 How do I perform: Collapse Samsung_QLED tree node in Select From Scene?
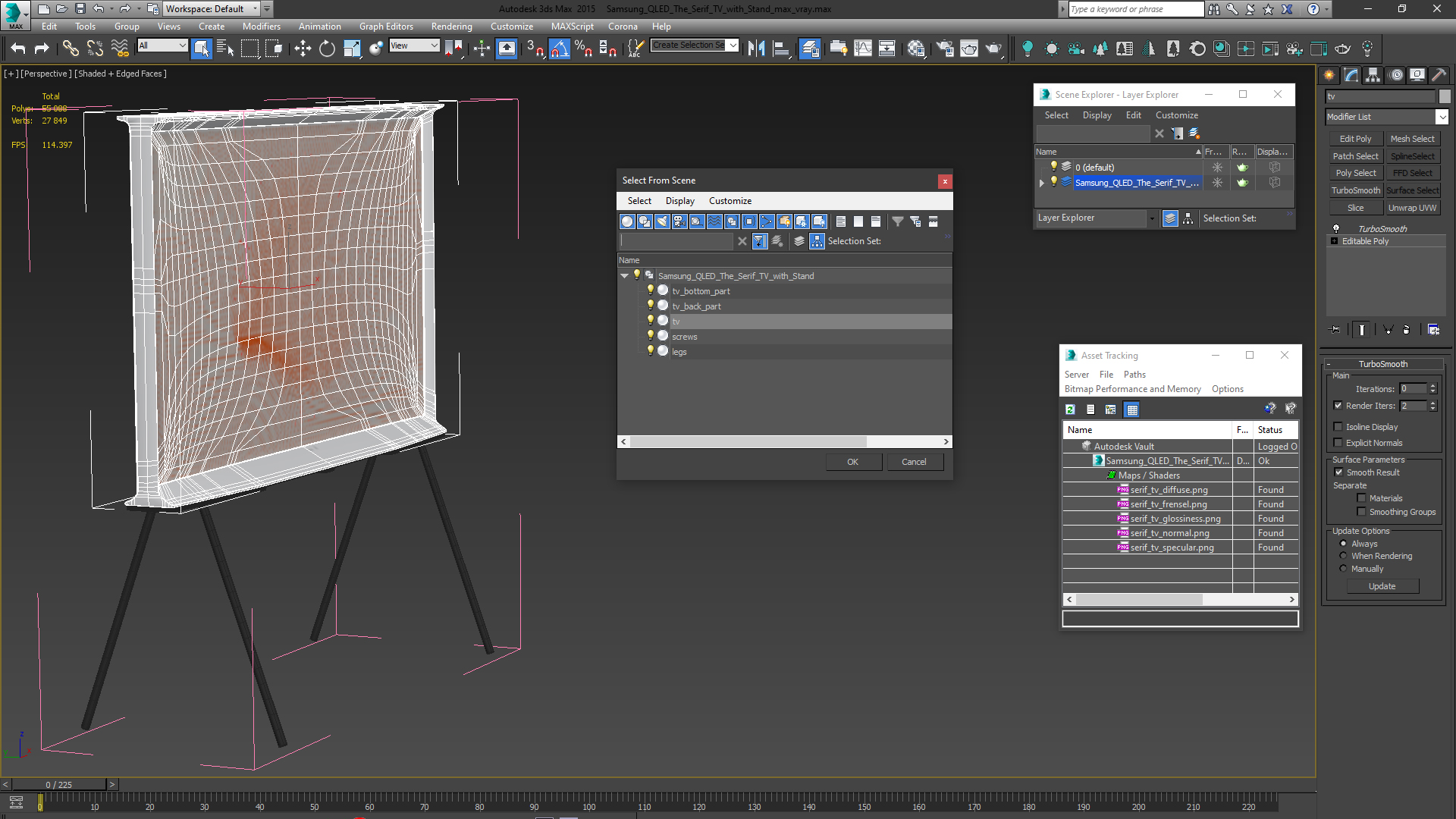[x=624, y=276]
